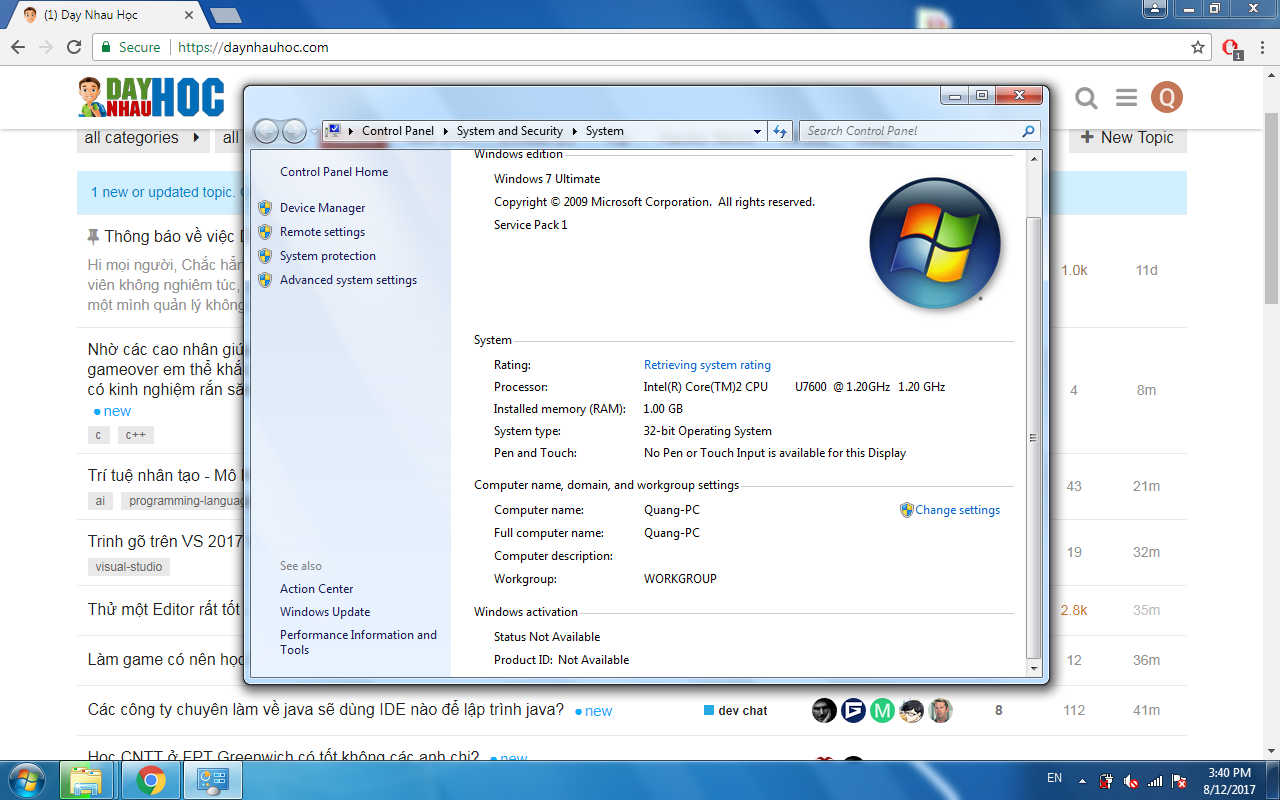Click System breadcrumb segment

605,131
